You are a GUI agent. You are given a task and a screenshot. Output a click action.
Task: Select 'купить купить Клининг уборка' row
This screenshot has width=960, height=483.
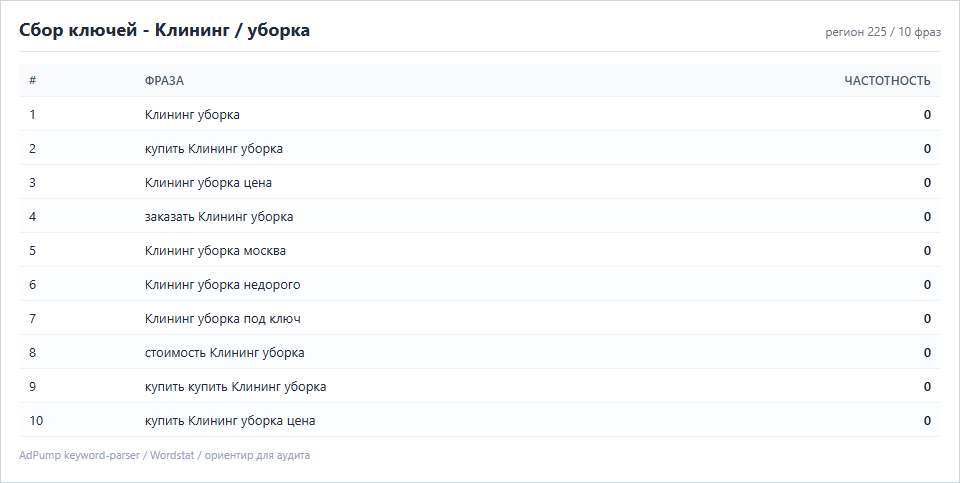tap(479, 386)
